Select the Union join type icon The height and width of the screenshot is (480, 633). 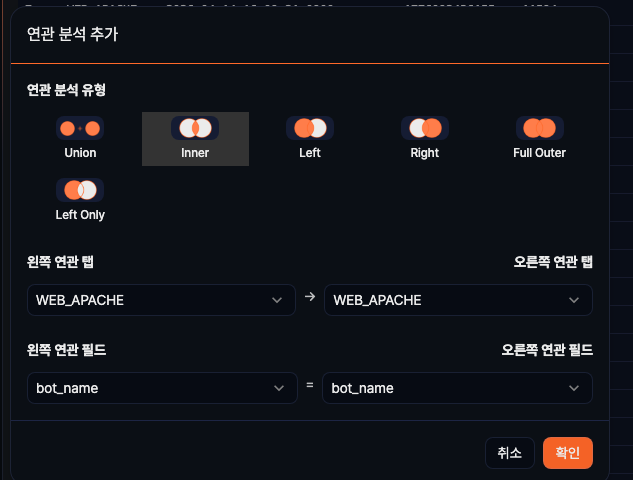(80, 128)
